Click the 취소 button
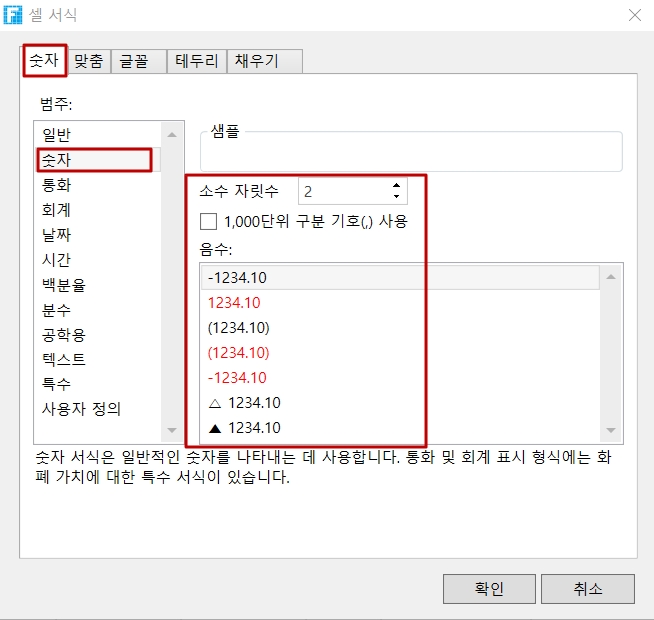 [x=588, y=589]
